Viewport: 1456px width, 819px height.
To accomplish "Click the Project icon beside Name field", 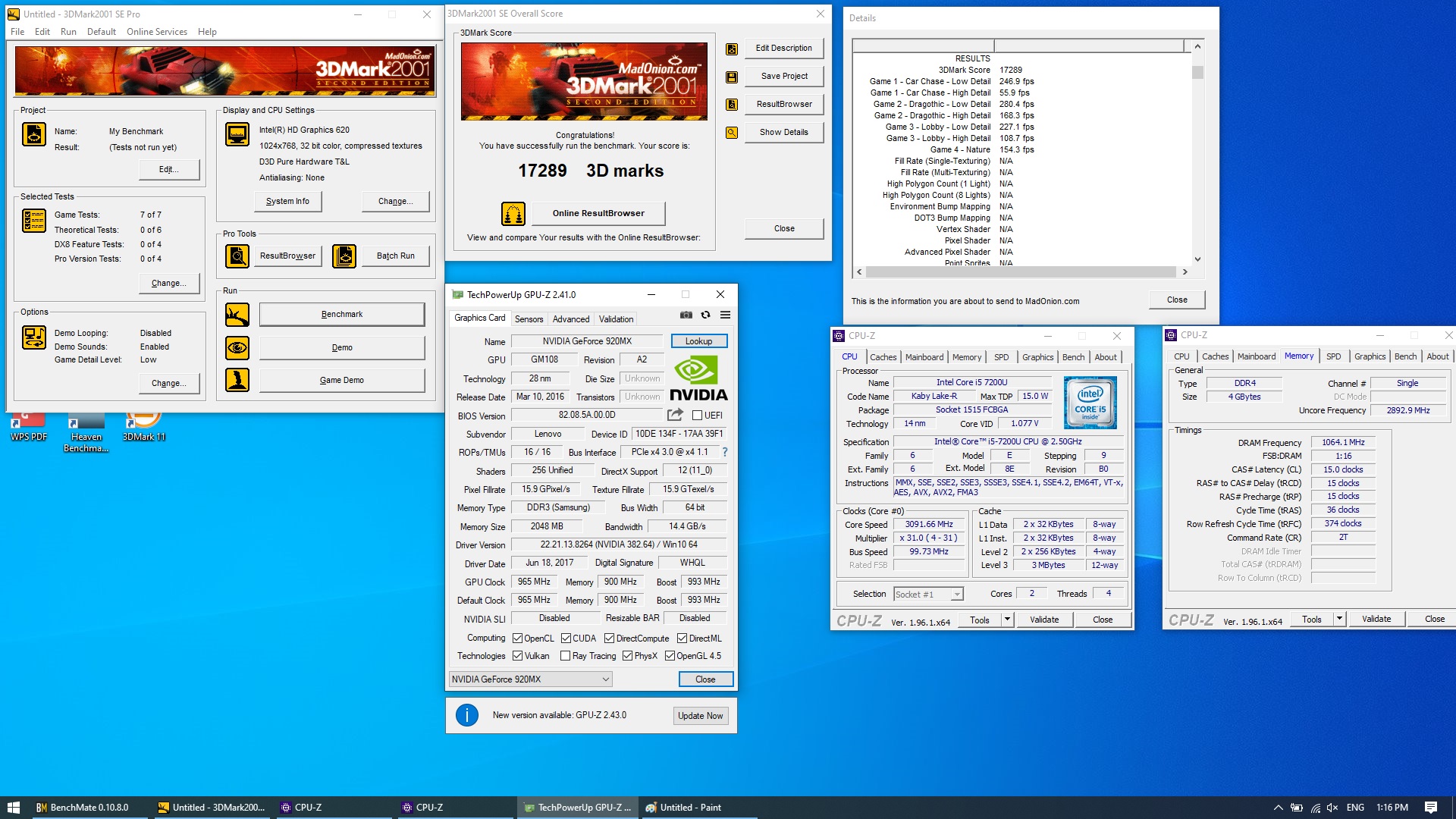I will click(x=34, y=134).
